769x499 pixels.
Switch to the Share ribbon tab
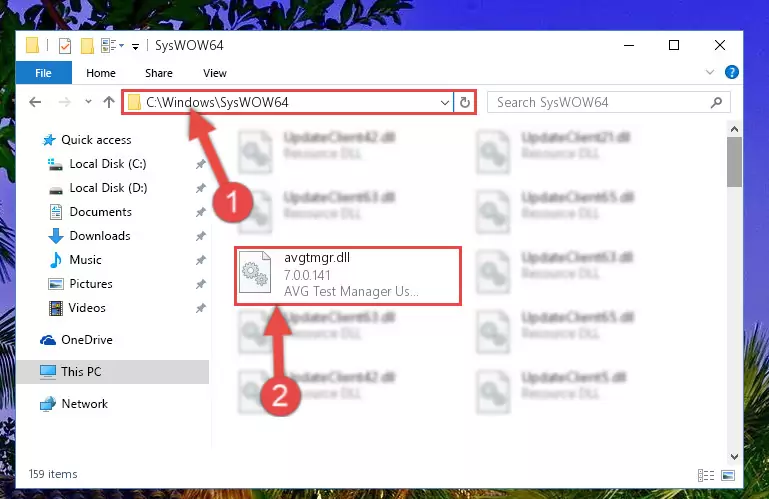pos(158,73)
